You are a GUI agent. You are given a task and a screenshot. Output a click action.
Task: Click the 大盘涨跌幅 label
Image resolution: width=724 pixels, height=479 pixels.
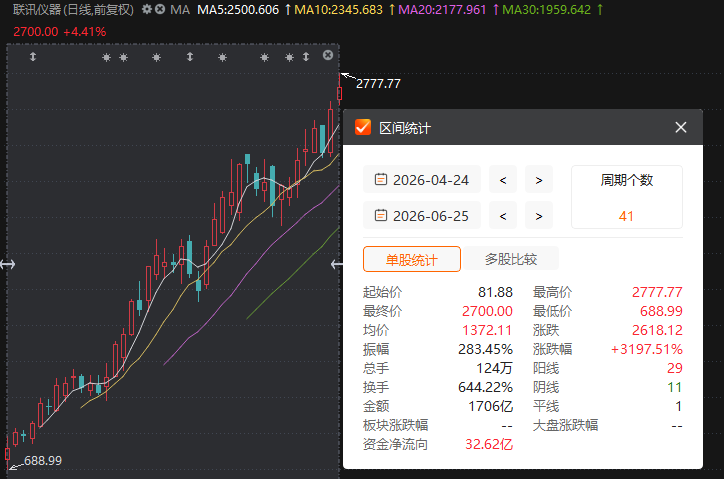(x=565, y=425)
